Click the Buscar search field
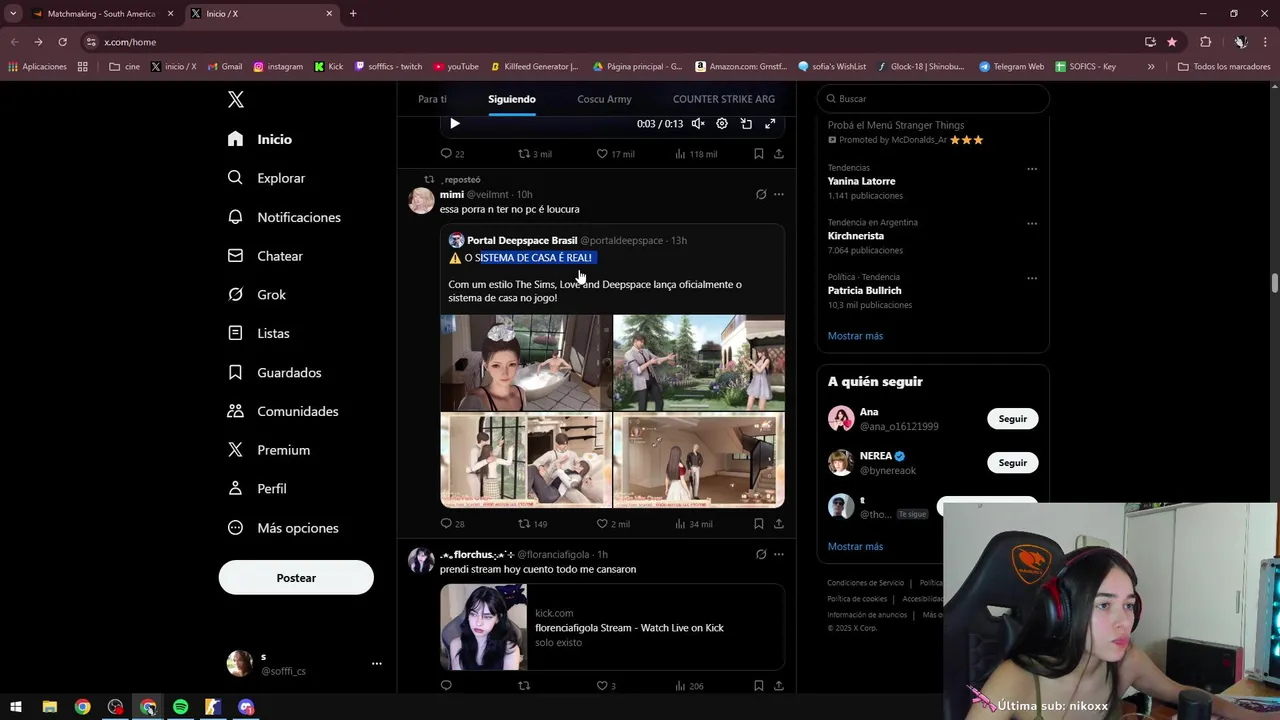The height and width of the screenshot is (720, 1280). [933, 99]
